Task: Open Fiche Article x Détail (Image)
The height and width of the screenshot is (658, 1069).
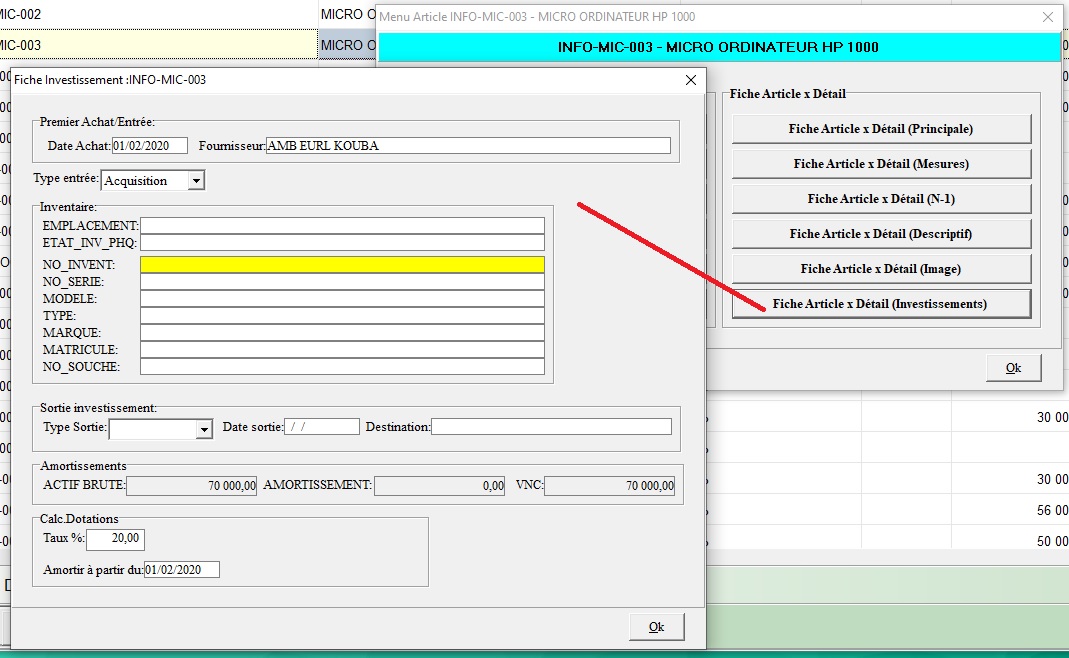Action: click(x=880, y=269)
